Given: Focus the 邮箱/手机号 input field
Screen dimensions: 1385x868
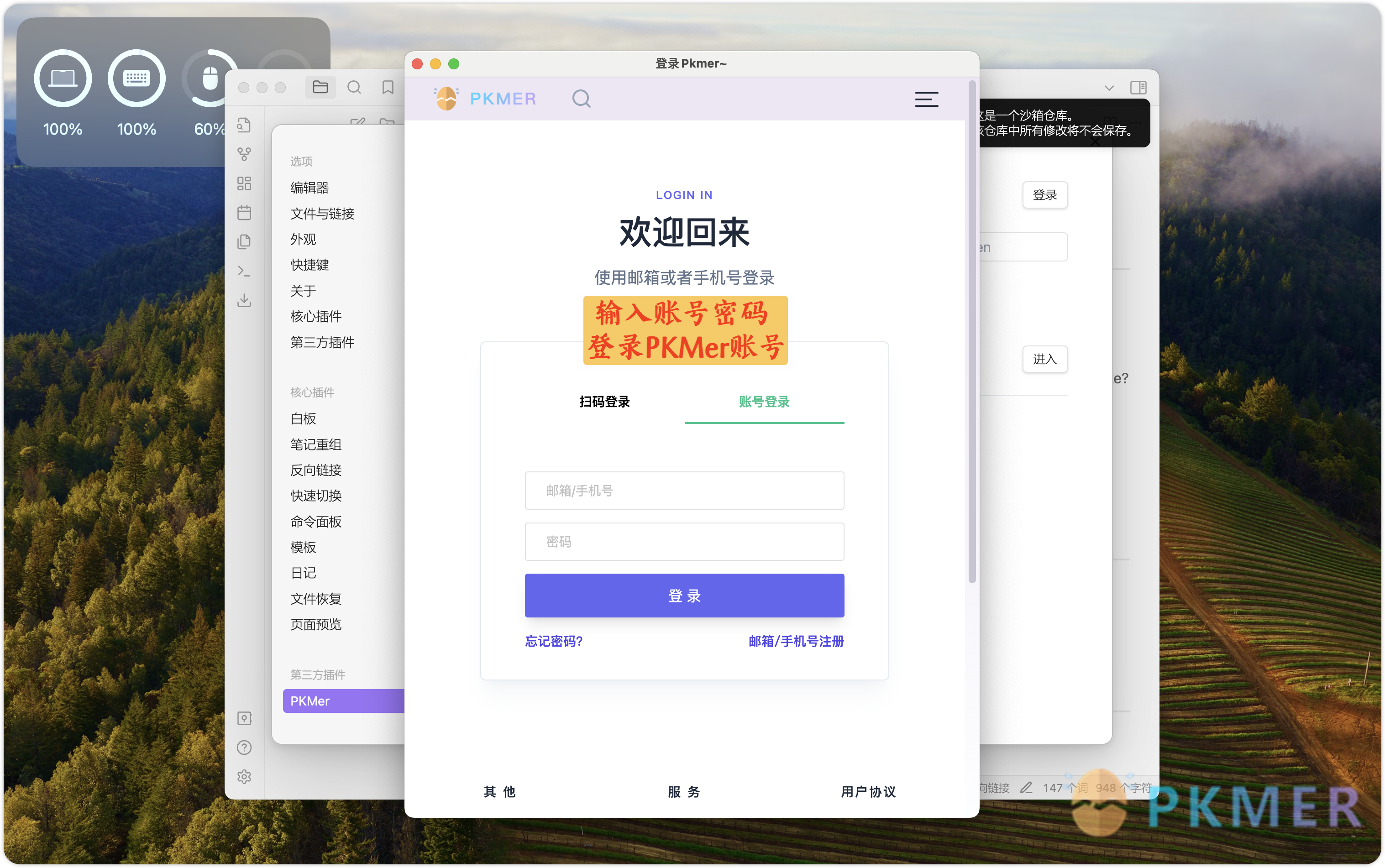Looking at the screenshot, I should pos(684,490).
